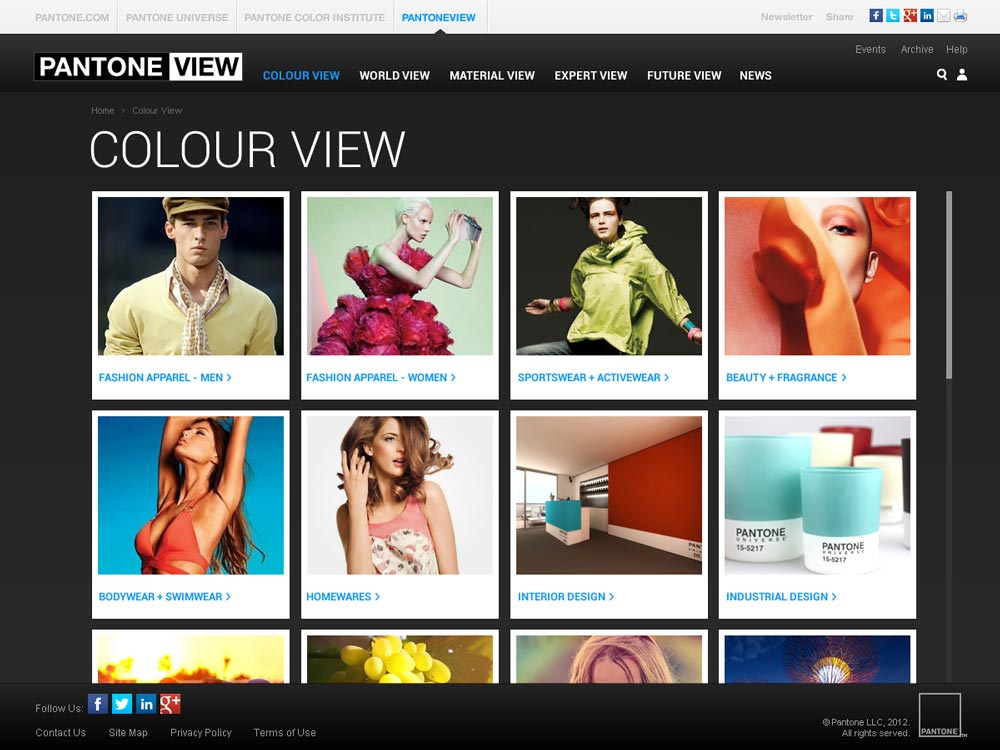Open Fashion Apparel - Men category link
The image size is (1000, 750).
coord(165,378)
